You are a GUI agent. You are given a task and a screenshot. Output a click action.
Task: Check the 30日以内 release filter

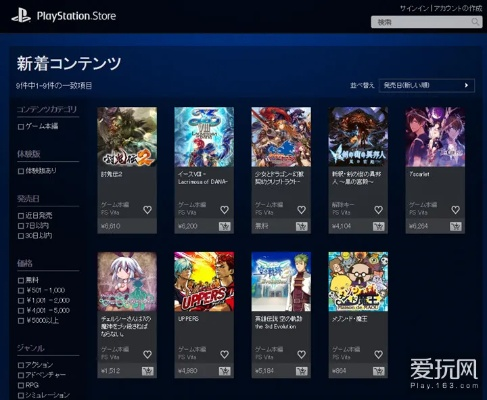[21, 236]
